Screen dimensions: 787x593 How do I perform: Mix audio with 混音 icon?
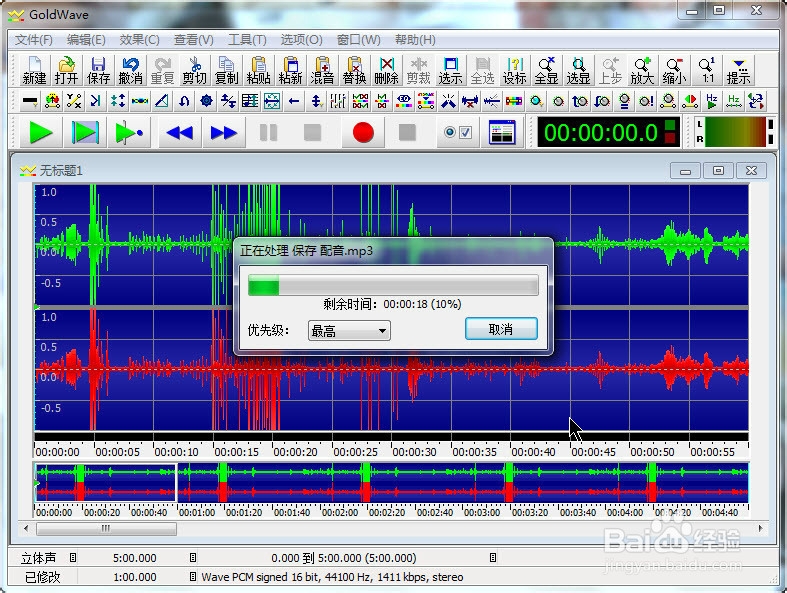click(322, 70)
